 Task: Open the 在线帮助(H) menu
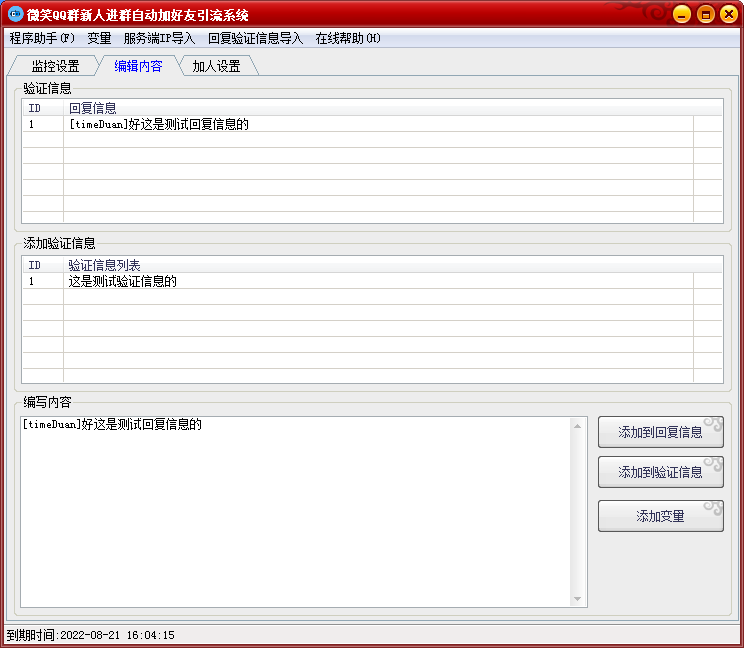pos(348,38)
